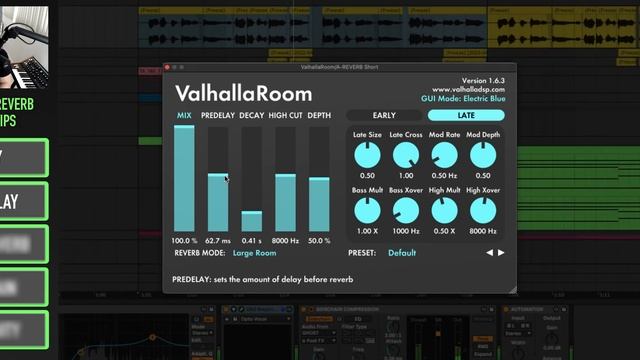This screenshot has height=360, width=640.
Task: Click the High Mult knob
Action: pyautogui.click(x=444, y=211)
